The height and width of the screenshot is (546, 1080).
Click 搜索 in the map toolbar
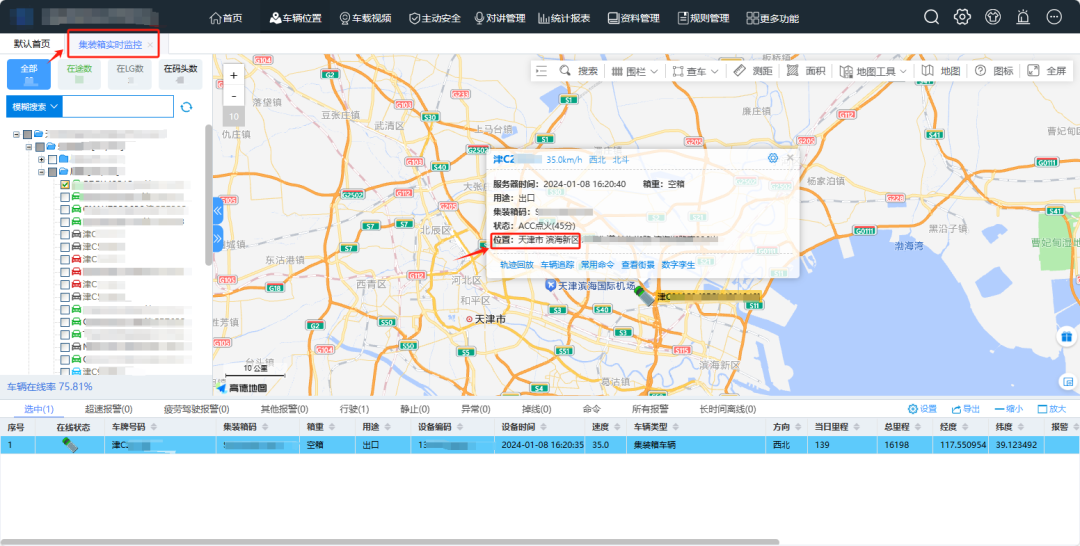tap(579, 71)
